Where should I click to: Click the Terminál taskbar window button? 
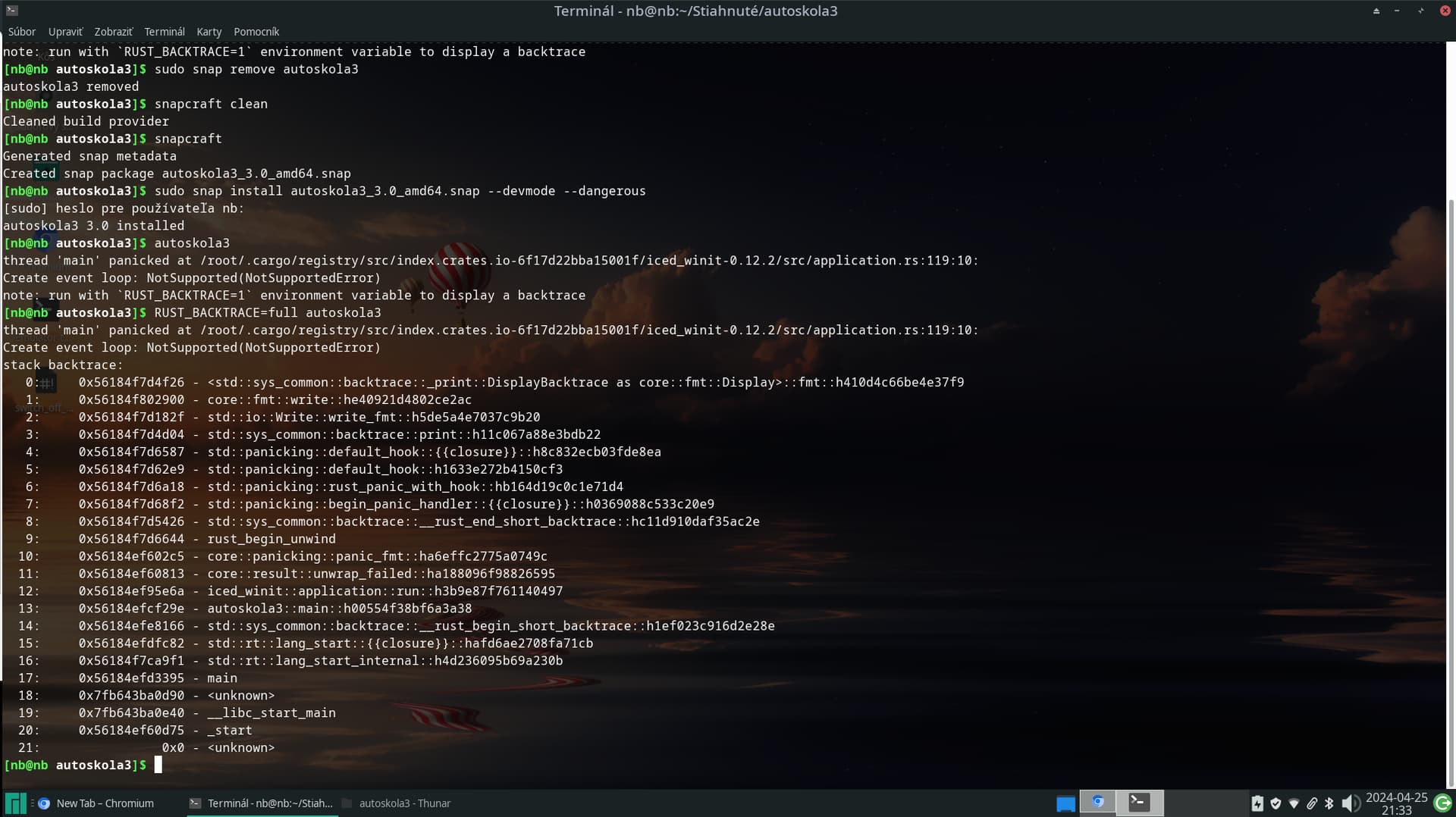[x=262, y=803]
